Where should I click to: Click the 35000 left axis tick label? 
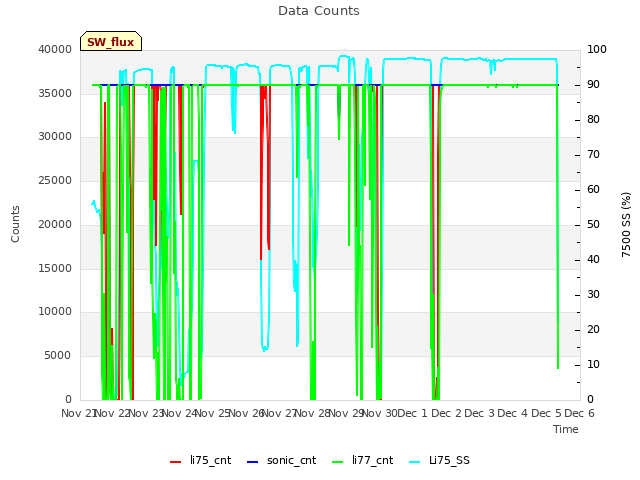pyautogui.click(x=55, y=93)
